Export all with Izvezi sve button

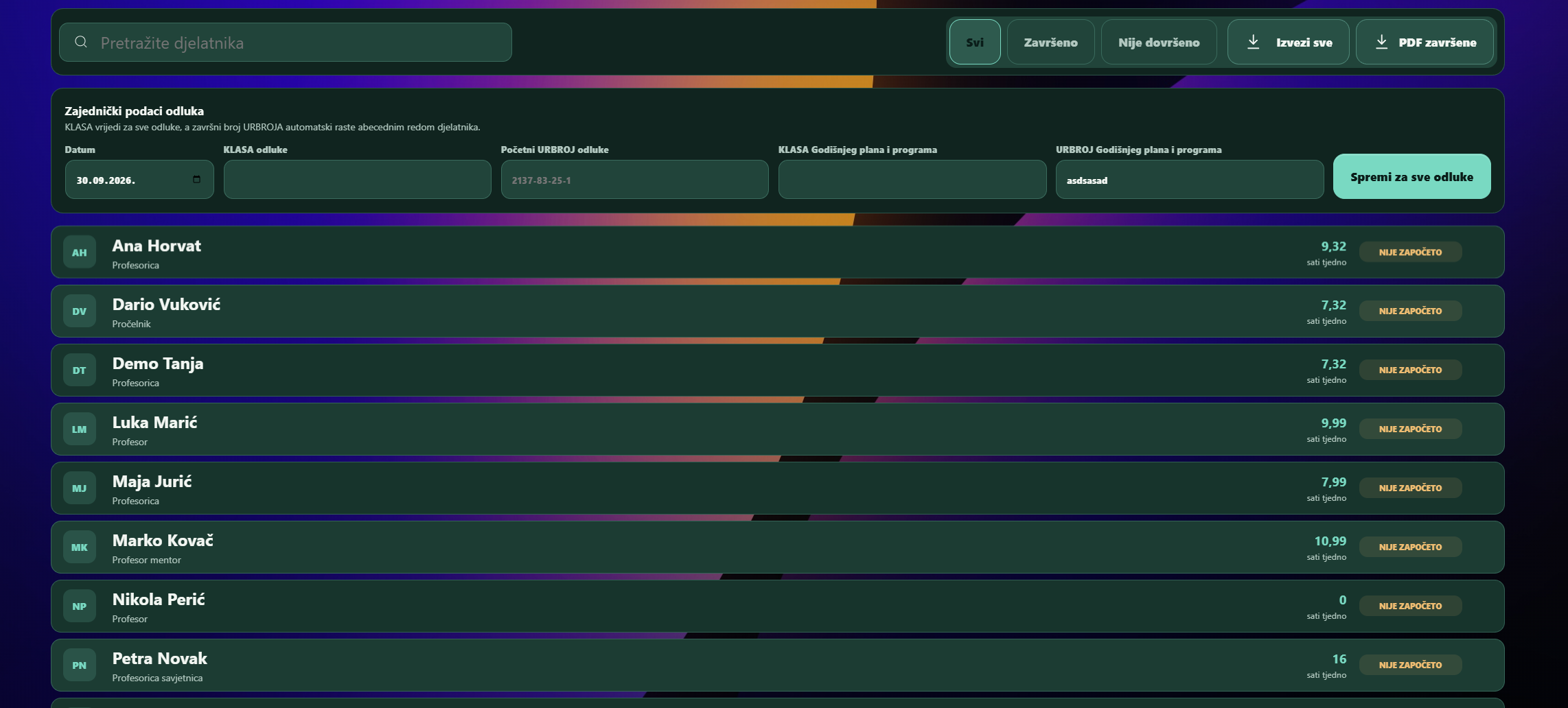(x=1288, y=42)
